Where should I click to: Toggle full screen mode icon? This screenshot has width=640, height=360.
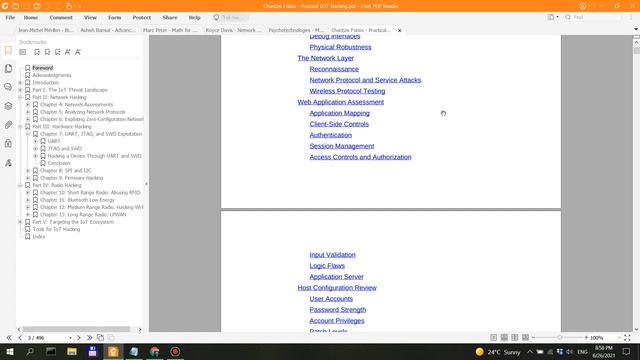627,338
